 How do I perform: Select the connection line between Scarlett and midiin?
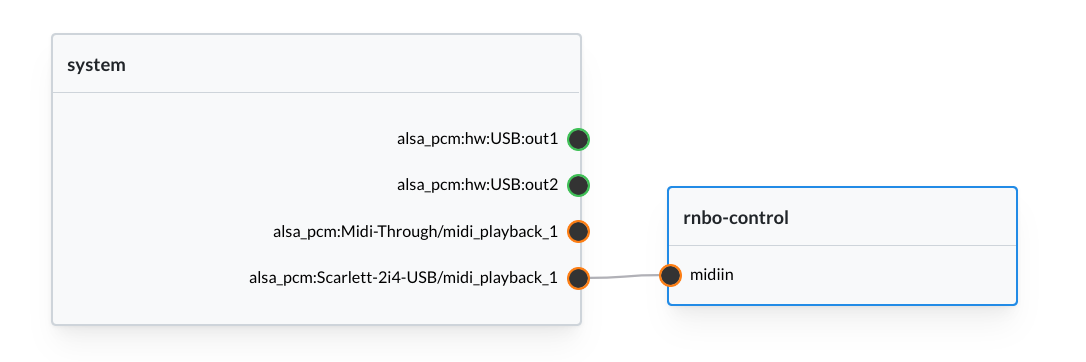click(x=624, y=277)
